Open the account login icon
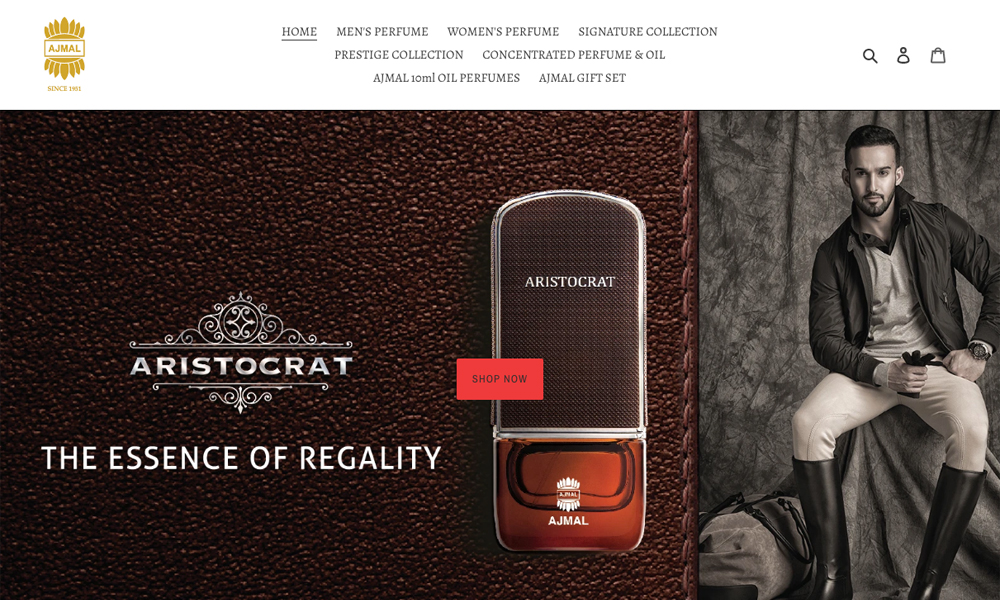The image size is (1000, 600). (903, 55)
